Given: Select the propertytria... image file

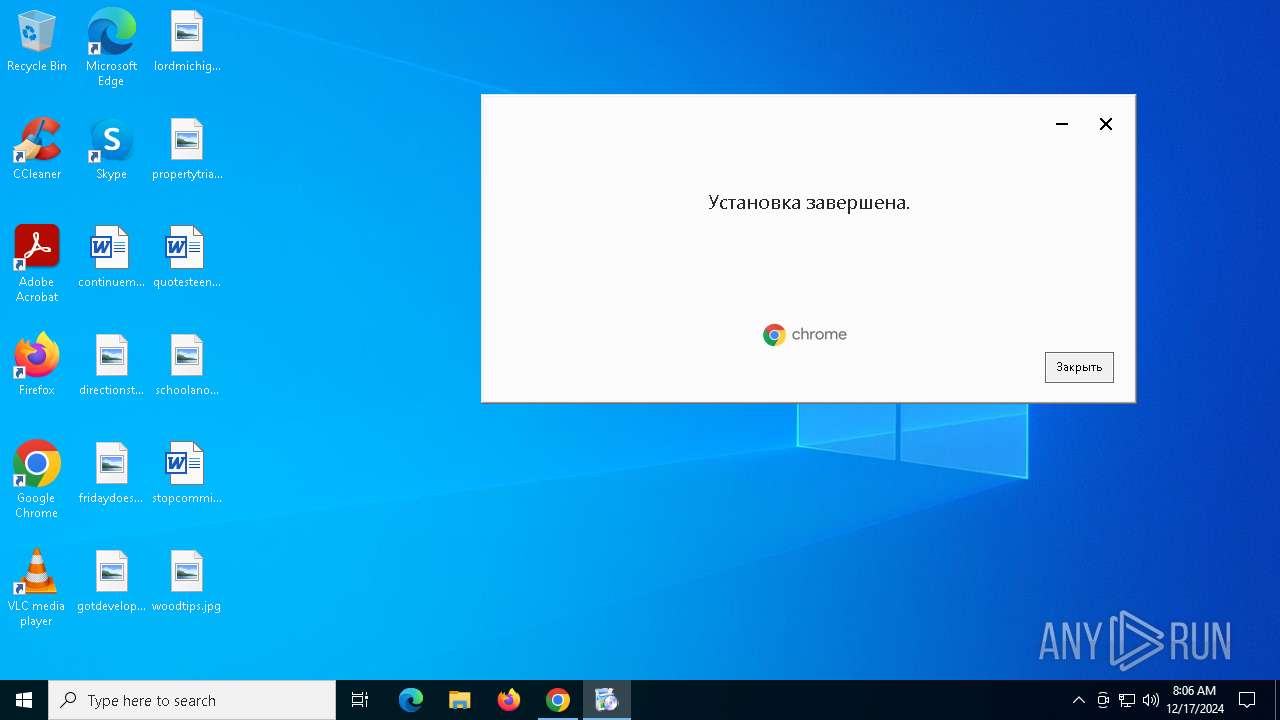Looking at the screenshot, I should (187, 150).
